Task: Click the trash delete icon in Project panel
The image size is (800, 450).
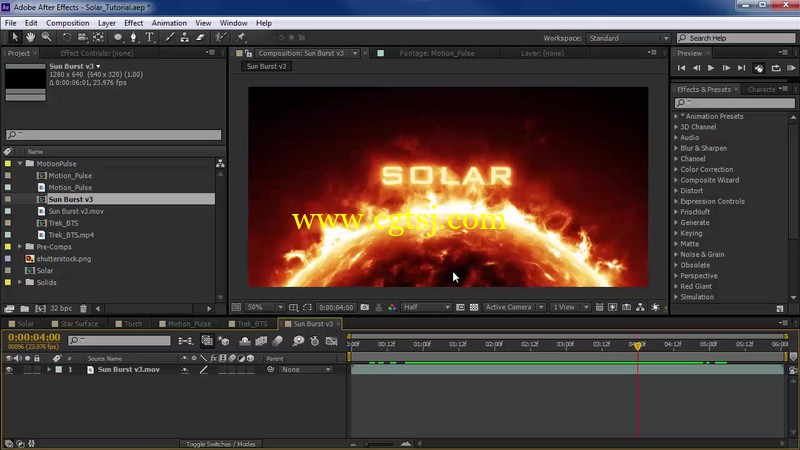Action: pos(83,308)
